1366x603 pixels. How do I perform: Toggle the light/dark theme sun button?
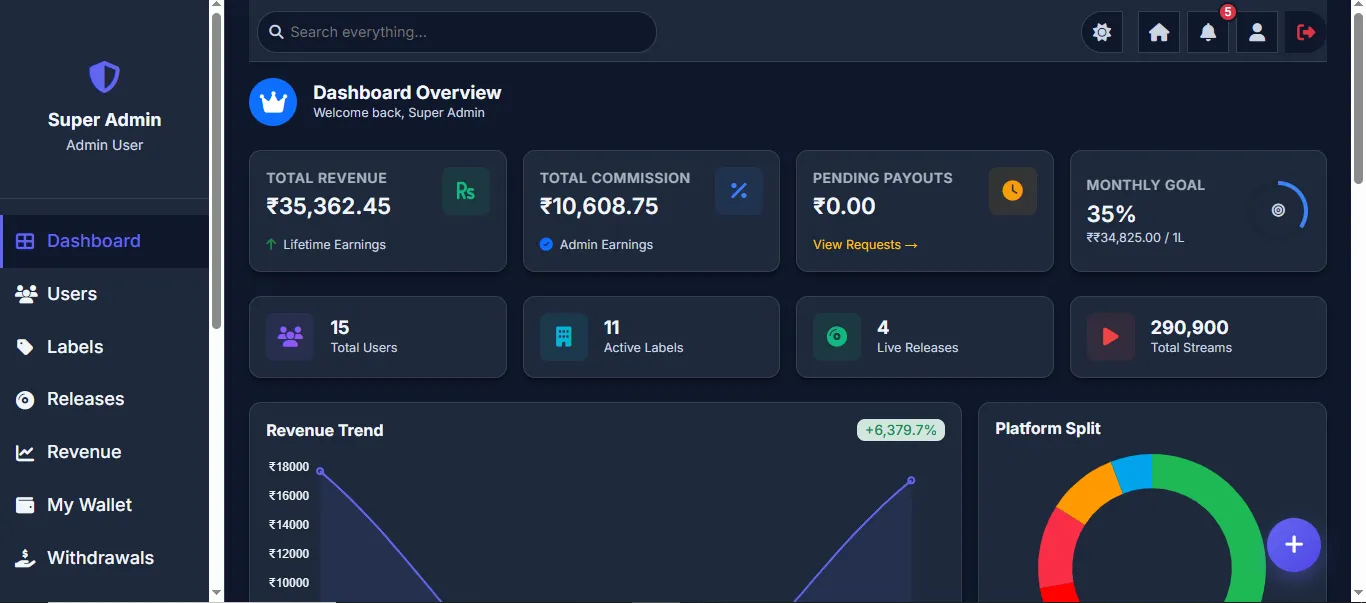(1102, 32)
